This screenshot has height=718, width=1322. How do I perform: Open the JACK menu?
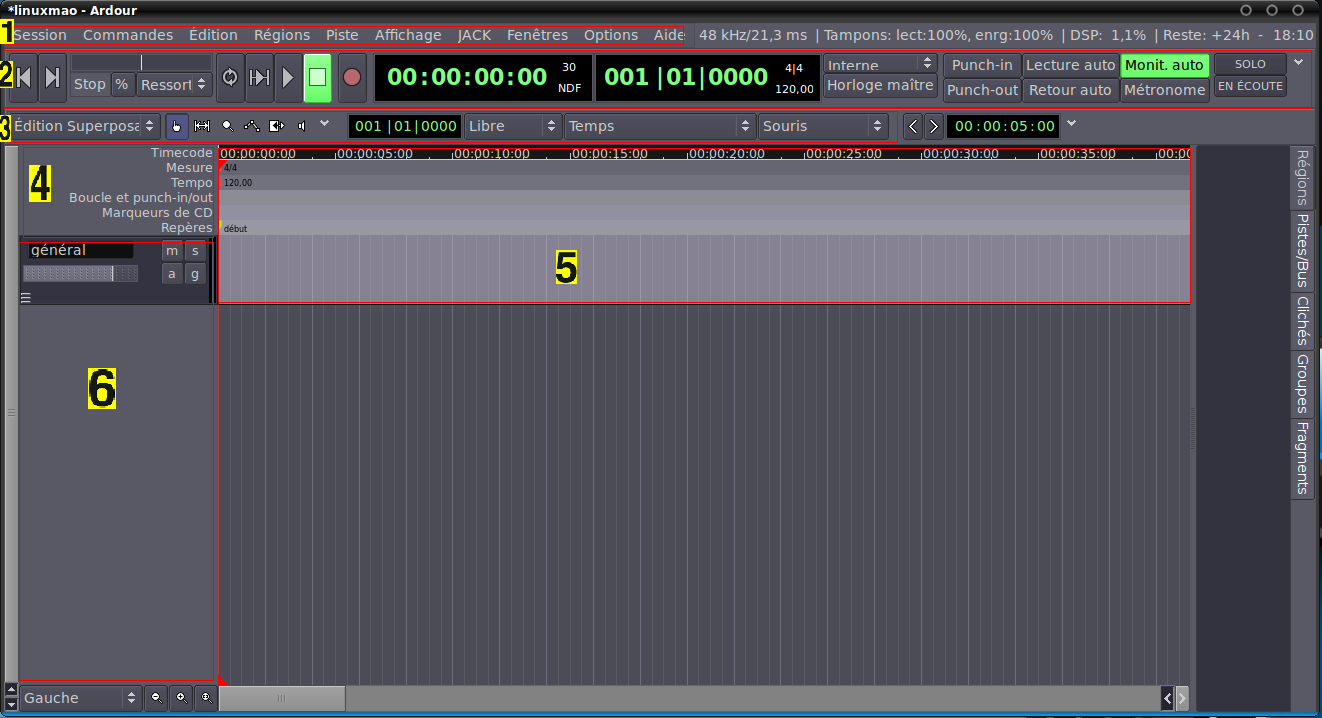pyautogui.click(x=474, y=35)
